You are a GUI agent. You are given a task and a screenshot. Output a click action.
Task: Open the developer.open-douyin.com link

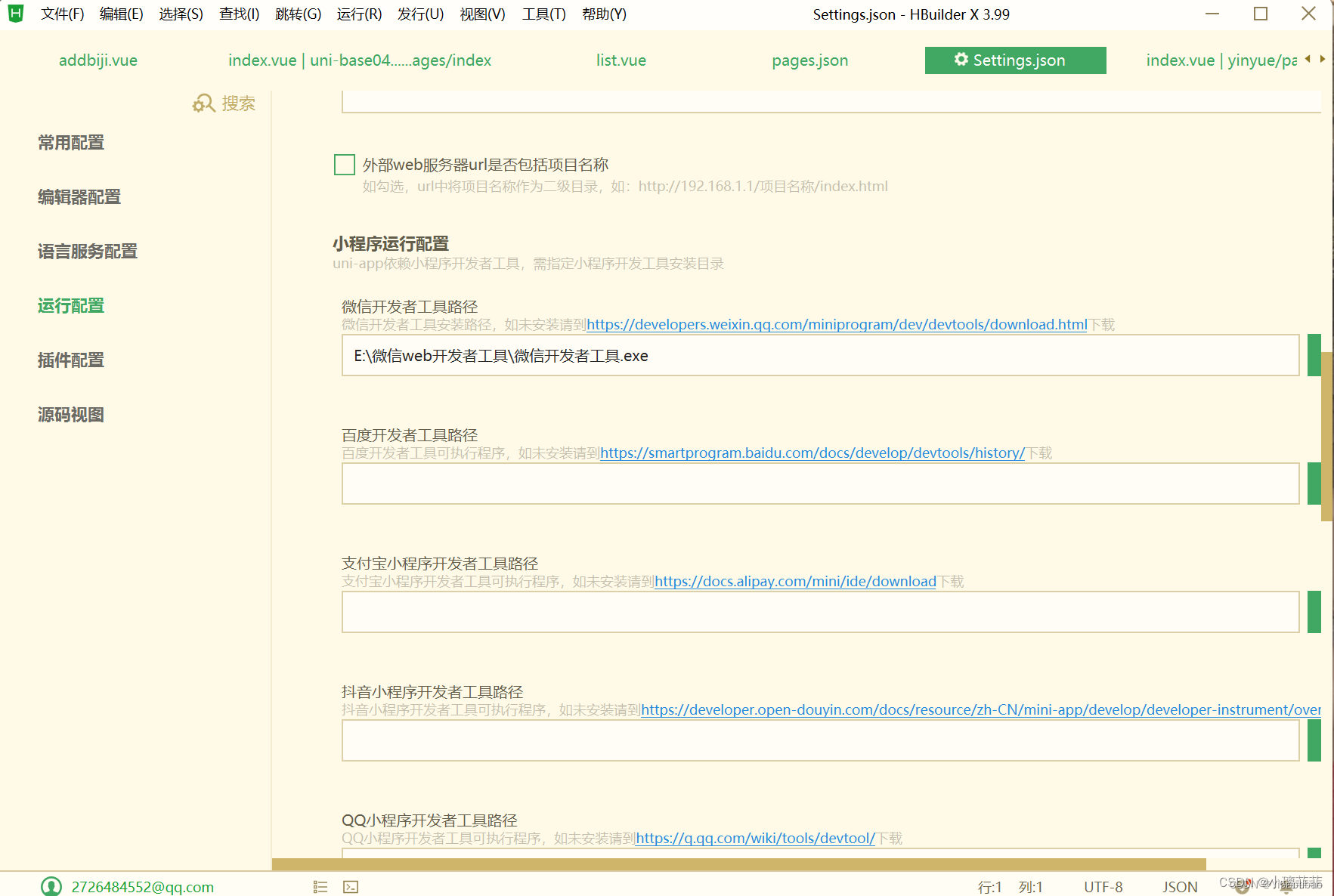pos(981,710)
